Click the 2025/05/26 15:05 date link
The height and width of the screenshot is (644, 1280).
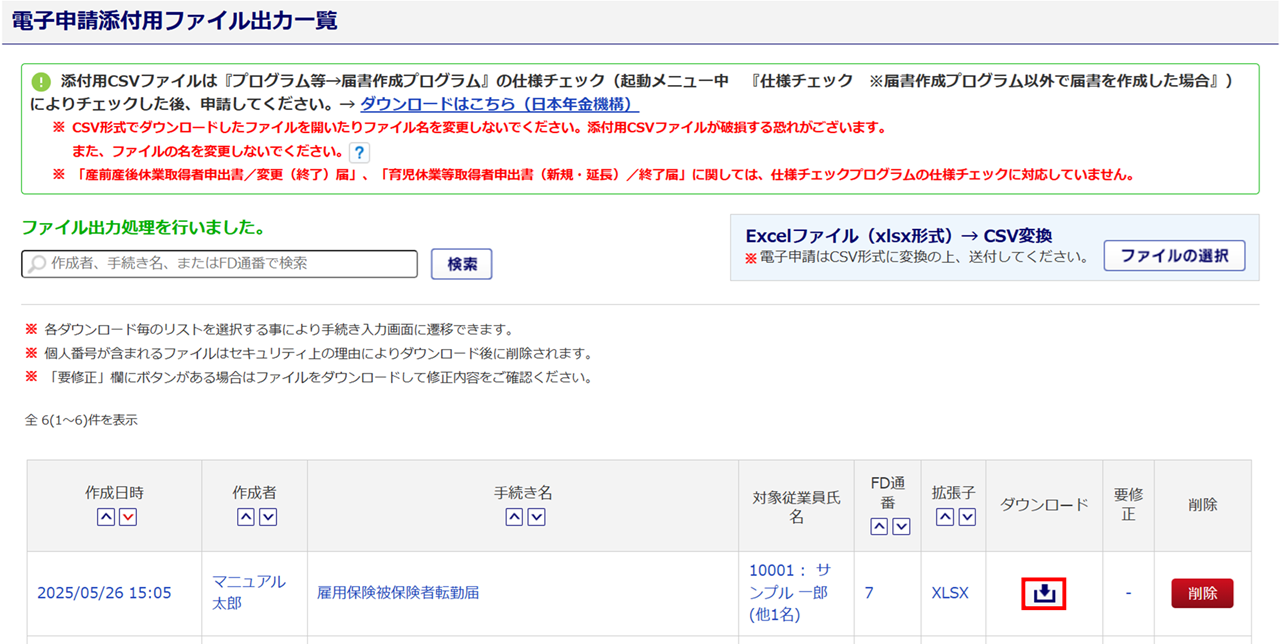[x=104, y=593]
